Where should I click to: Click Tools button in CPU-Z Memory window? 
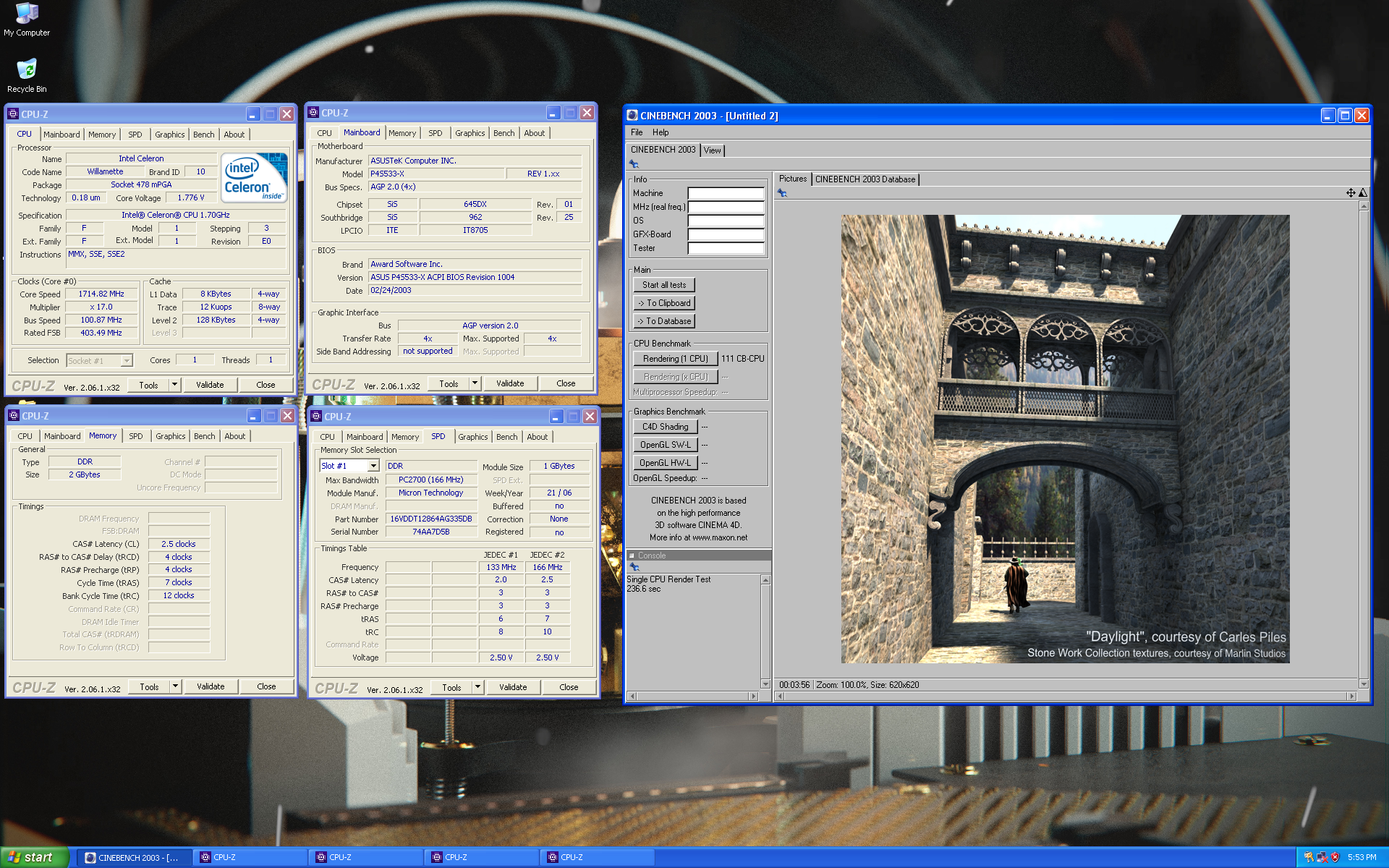point(150,687)
